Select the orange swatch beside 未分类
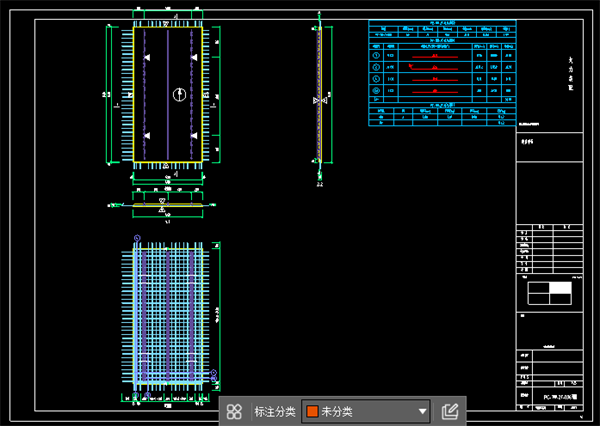600x426 pixels. tap(312, 412)
